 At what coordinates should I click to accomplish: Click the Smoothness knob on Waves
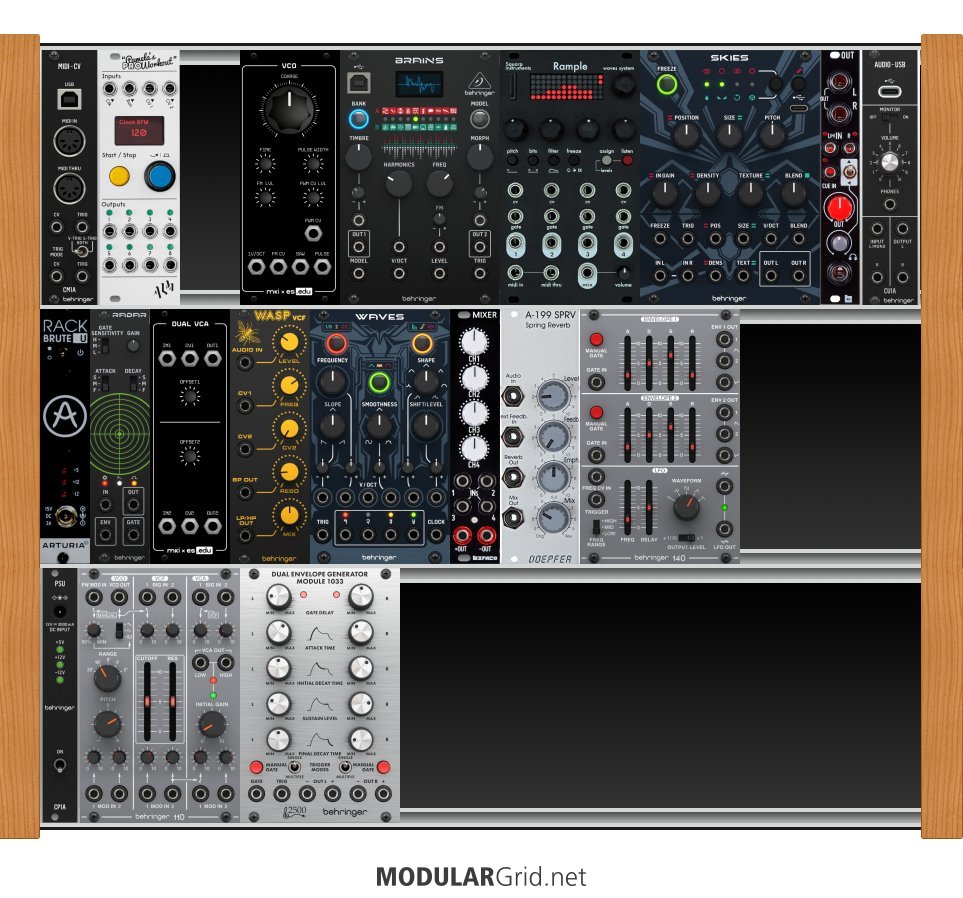(379, 424)
